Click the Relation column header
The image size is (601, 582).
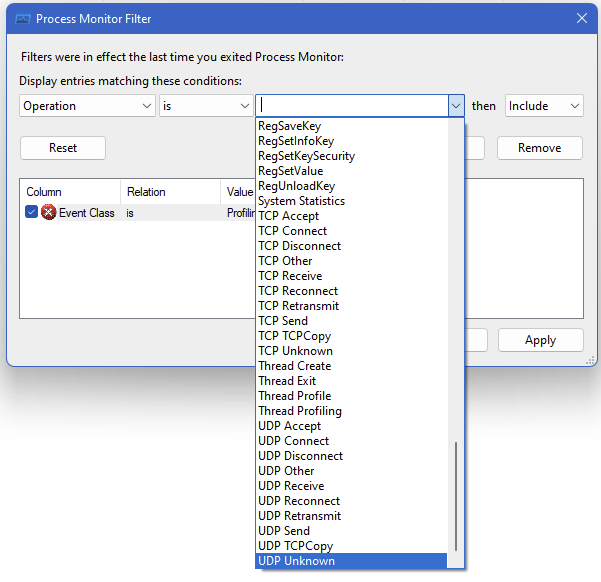pyautogui.click(x=171, y=191)
